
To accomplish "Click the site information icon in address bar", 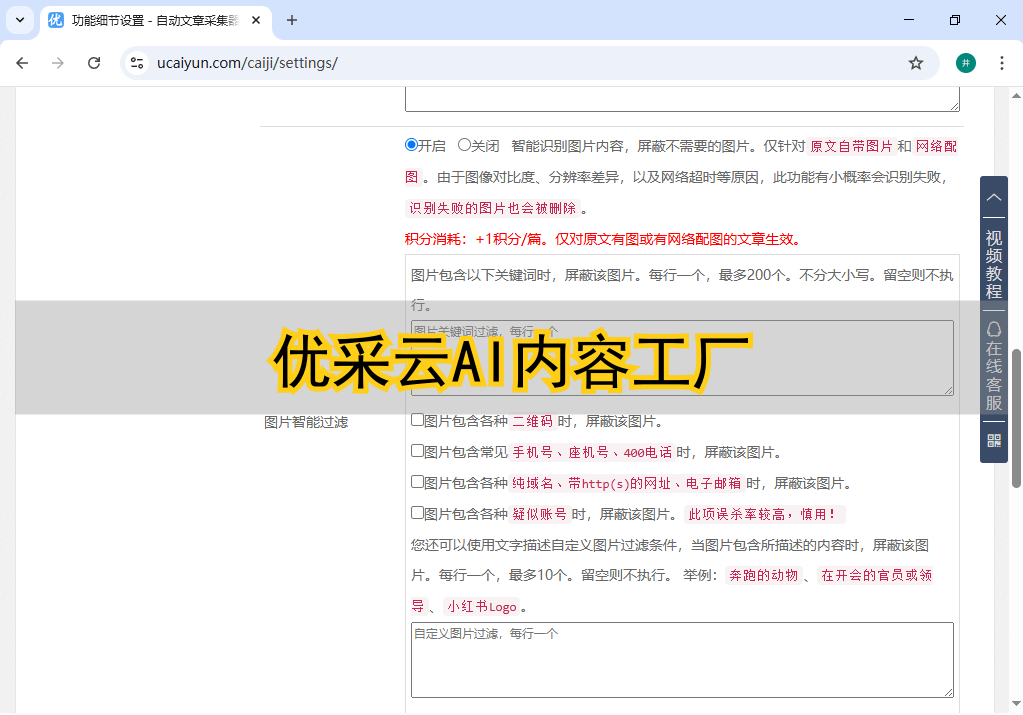I will pyautogui.click(x=138, y=63).
